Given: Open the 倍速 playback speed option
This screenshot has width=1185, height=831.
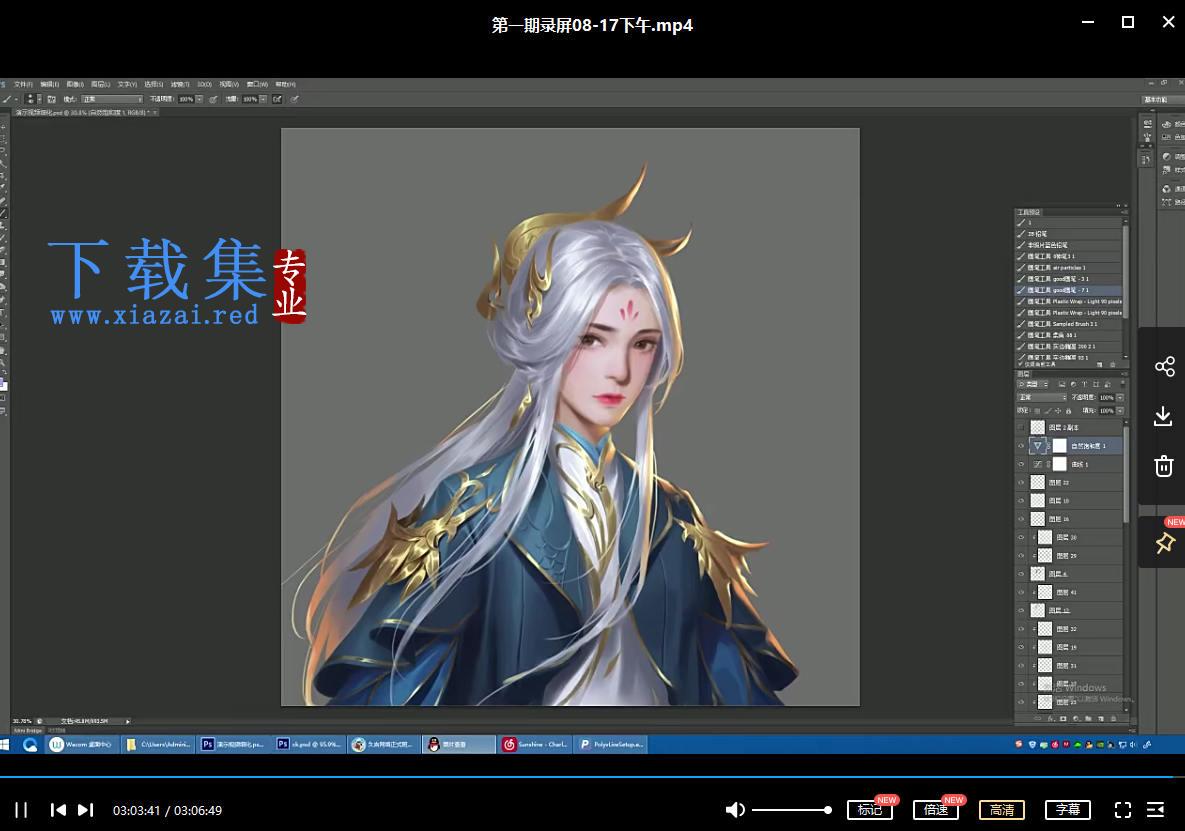Looking at the screenshot, I should point(936,810).
